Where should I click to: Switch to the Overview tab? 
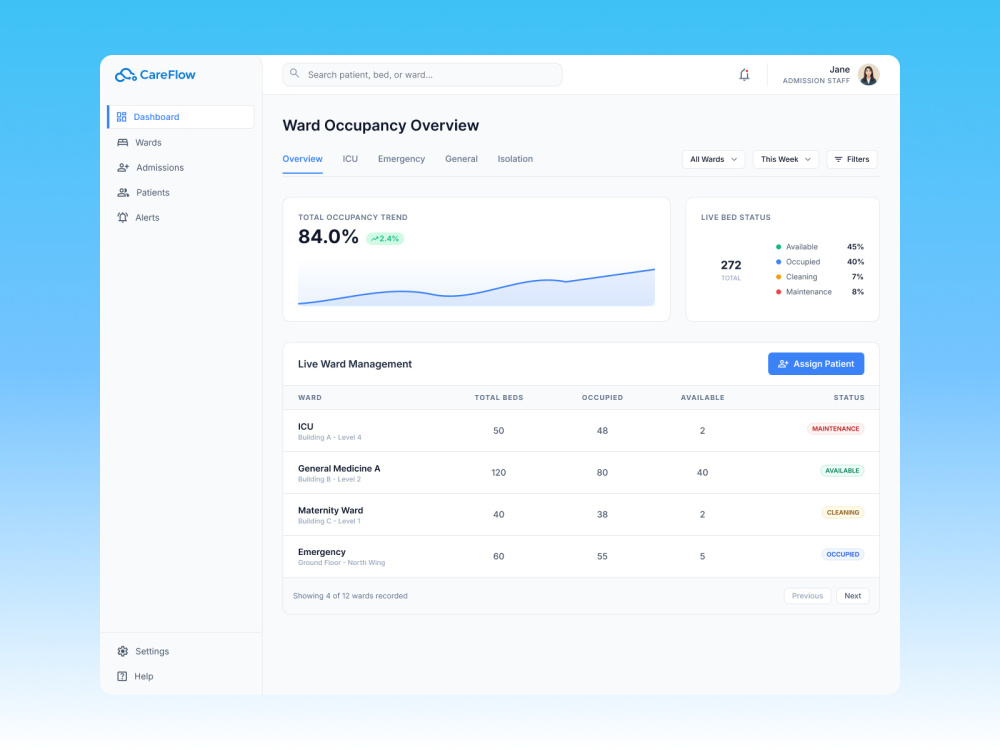pyautogui.click(x=302, y=159)
